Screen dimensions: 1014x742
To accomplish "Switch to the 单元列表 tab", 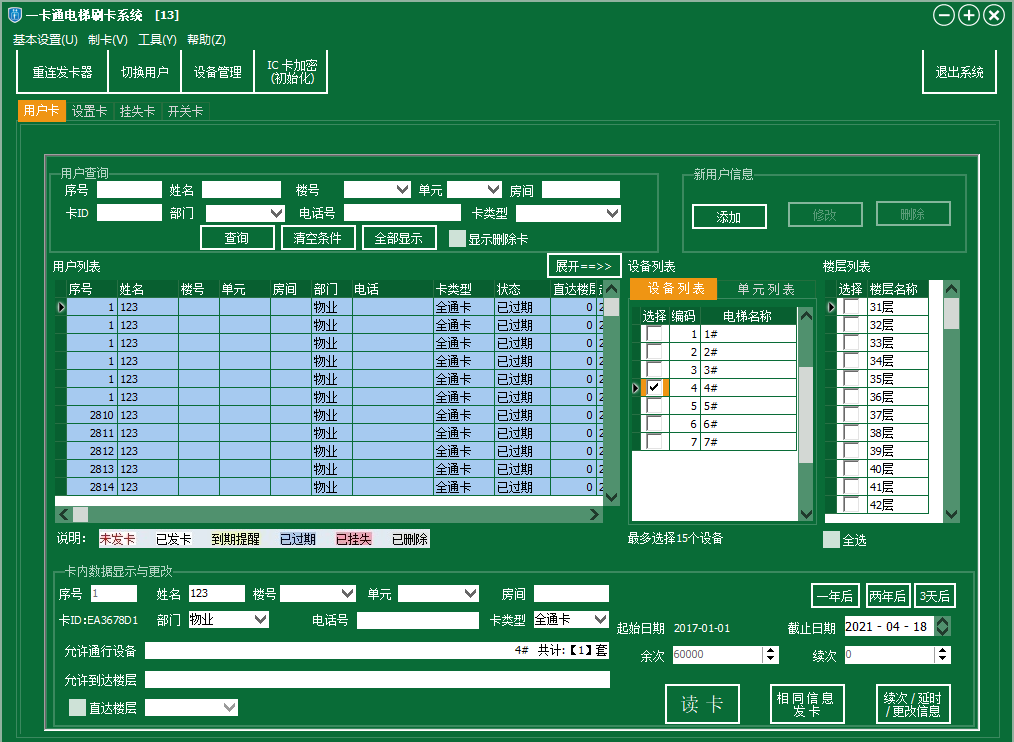I will (x=766, y=289).
